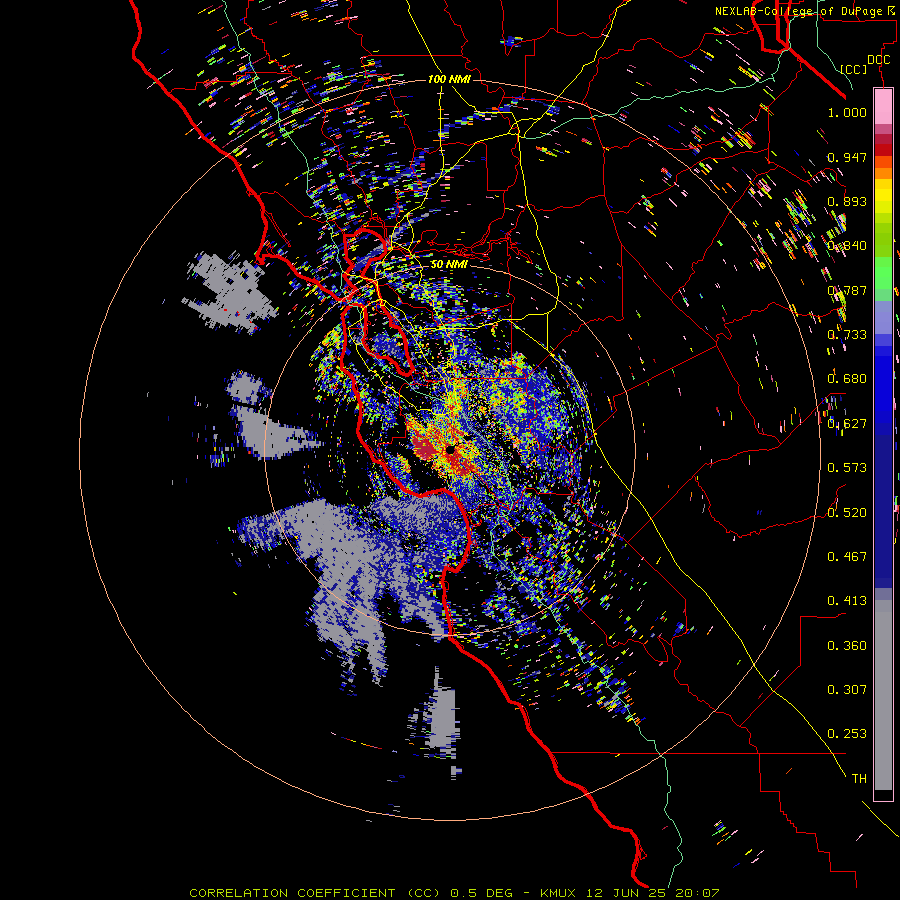This screenshot has width=900, height=900.
Task: Select the 0.253 scale value
Action: point(847,734)
